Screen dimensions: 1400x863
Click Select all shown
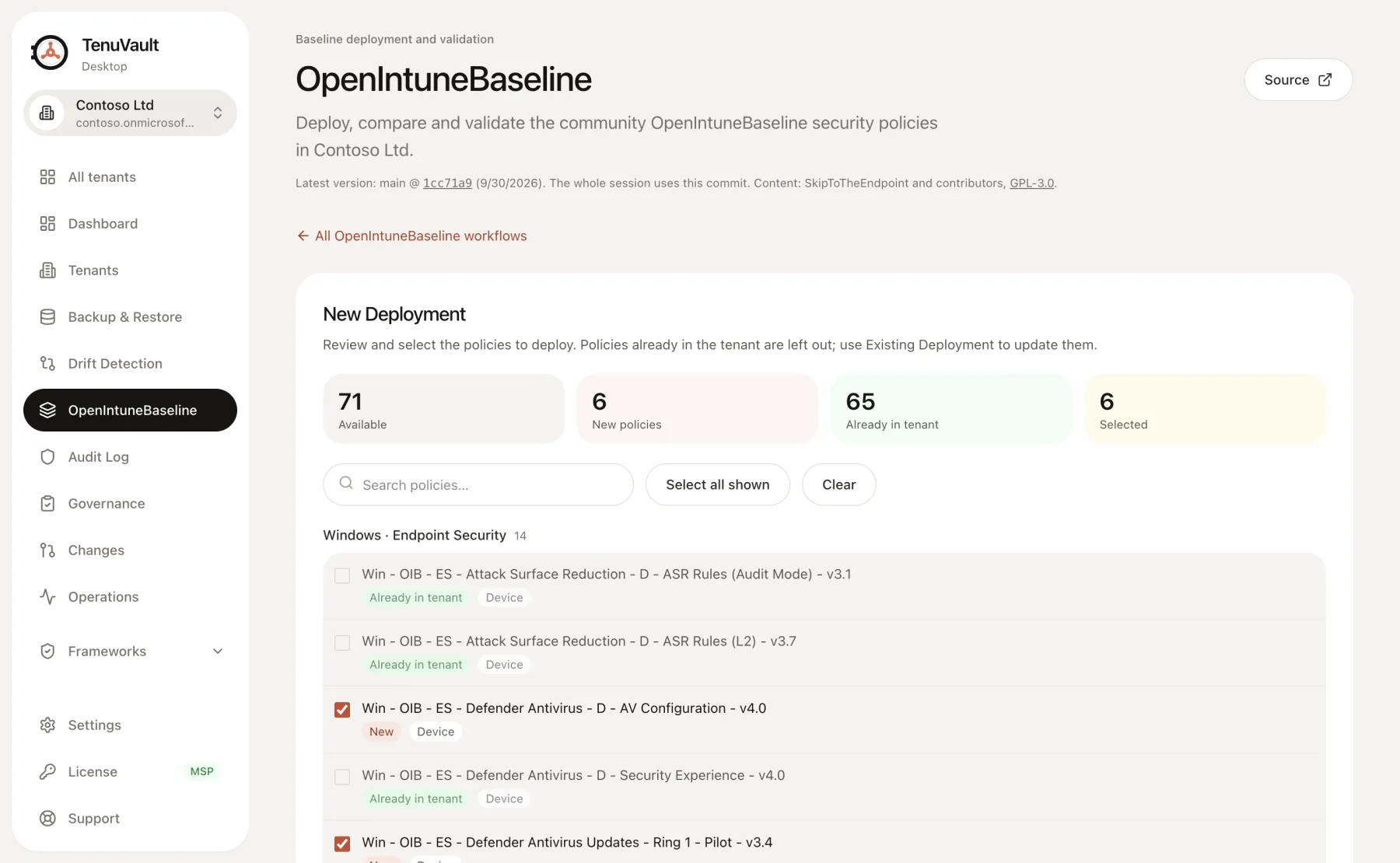pos(717,484)
